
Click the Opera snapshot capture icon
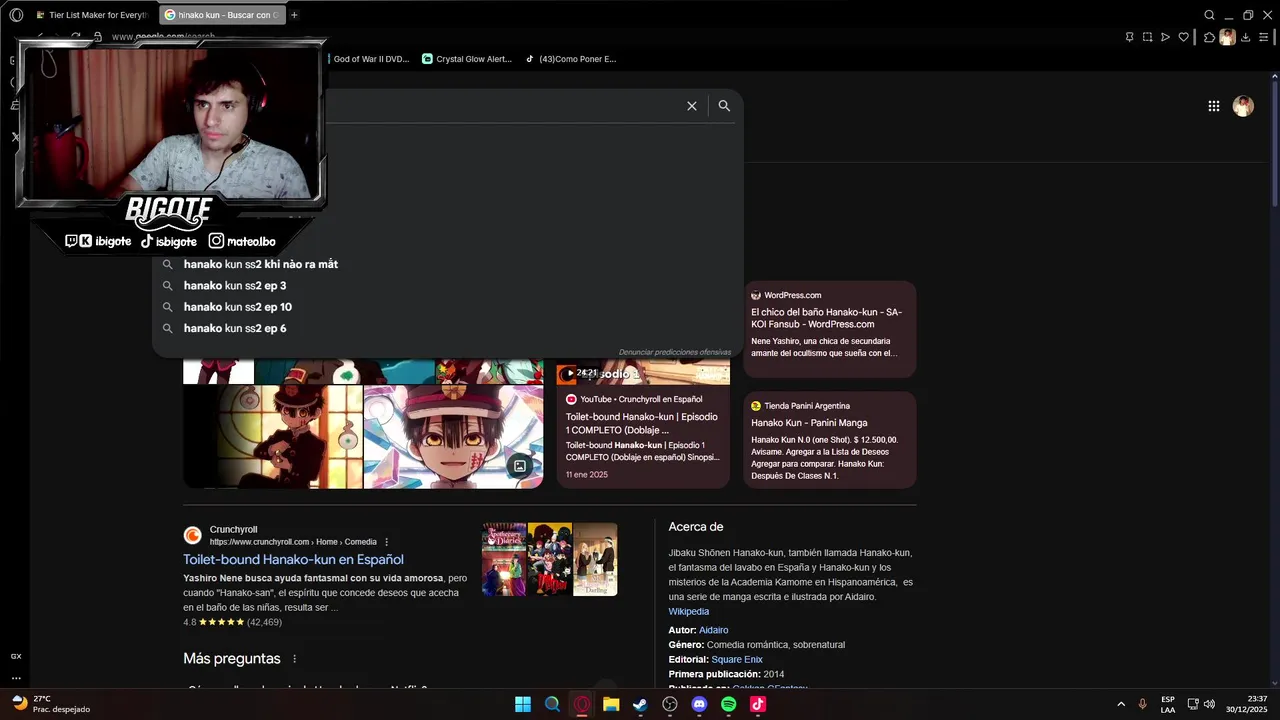click(x=1148, y=37)
